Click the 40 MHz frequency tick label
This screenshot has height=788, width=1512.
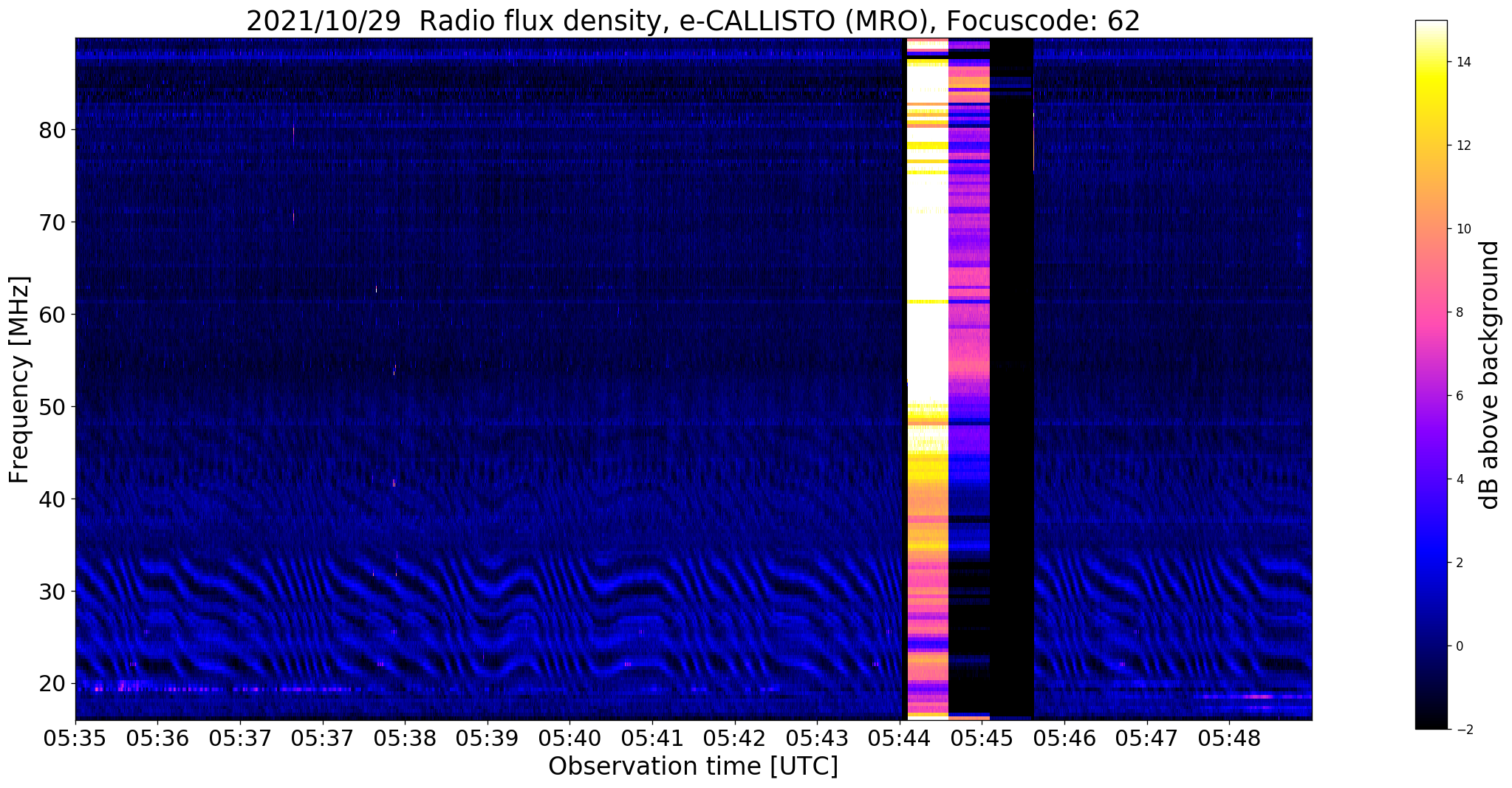coord(52,499)
